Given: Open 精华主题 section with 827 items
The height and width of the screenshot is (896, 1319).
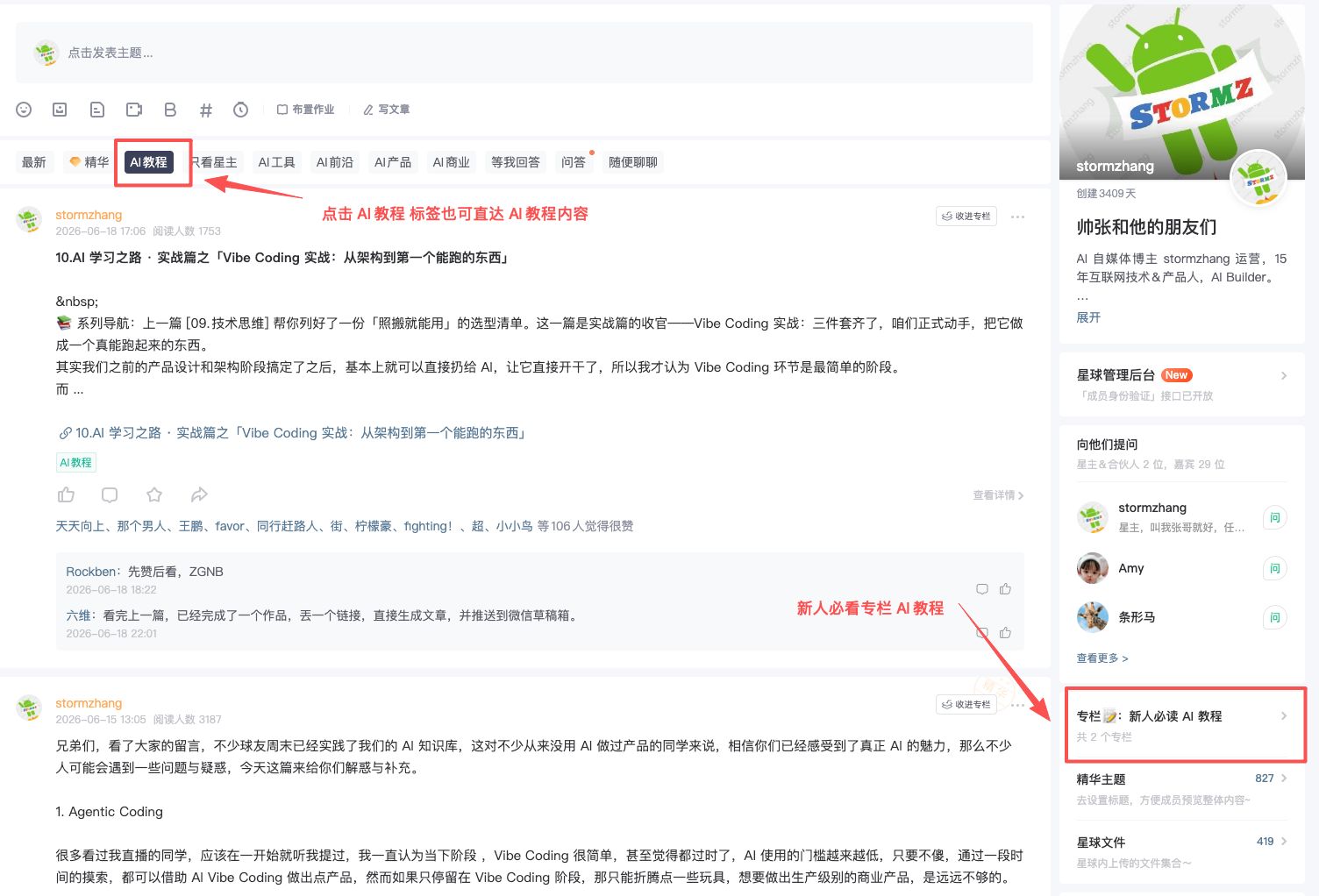Looking at the screenshot, I should pos(1182,788).
